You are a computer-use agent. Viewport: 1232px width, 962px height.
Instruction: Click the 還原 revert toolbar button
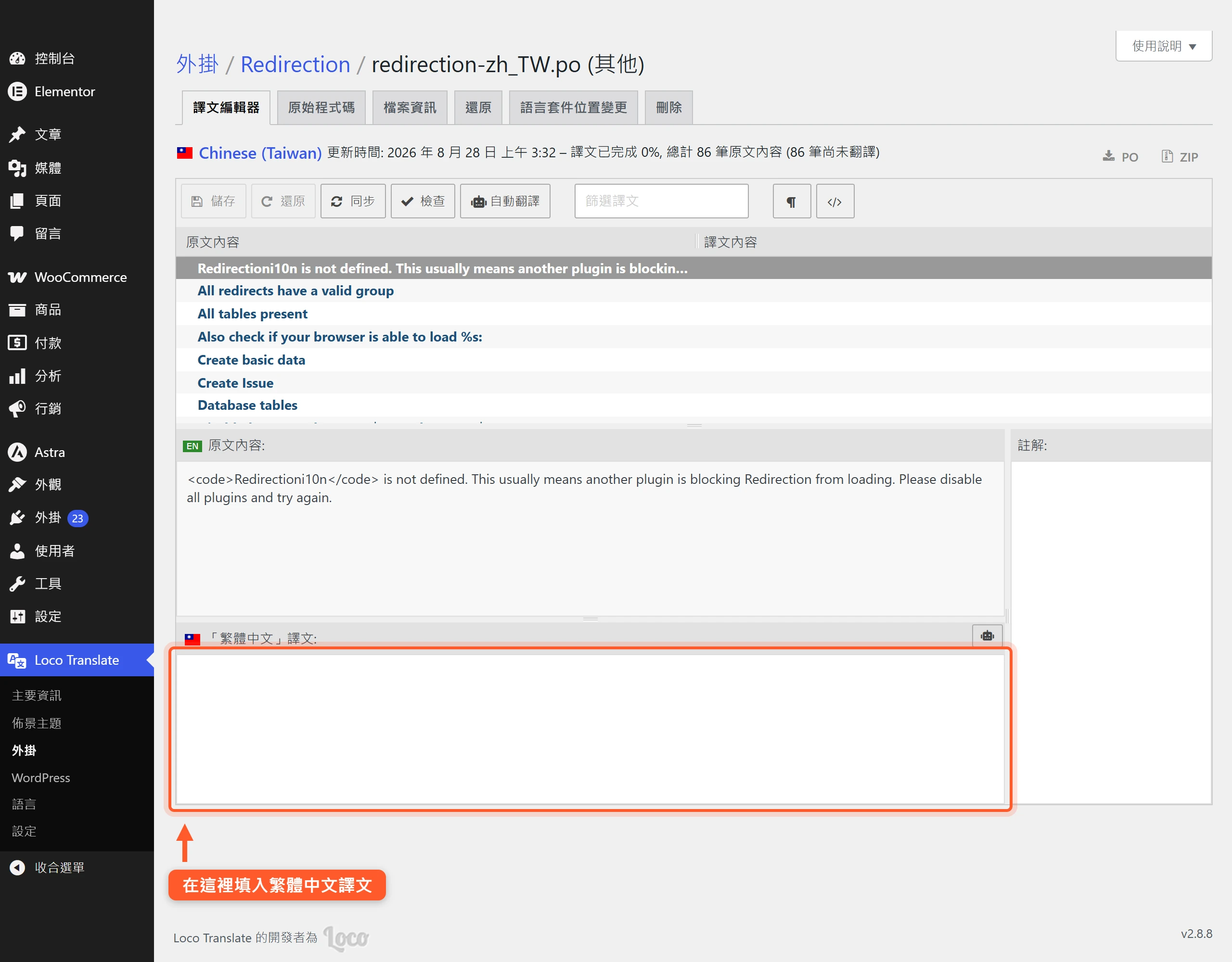(x=283, y=202)
